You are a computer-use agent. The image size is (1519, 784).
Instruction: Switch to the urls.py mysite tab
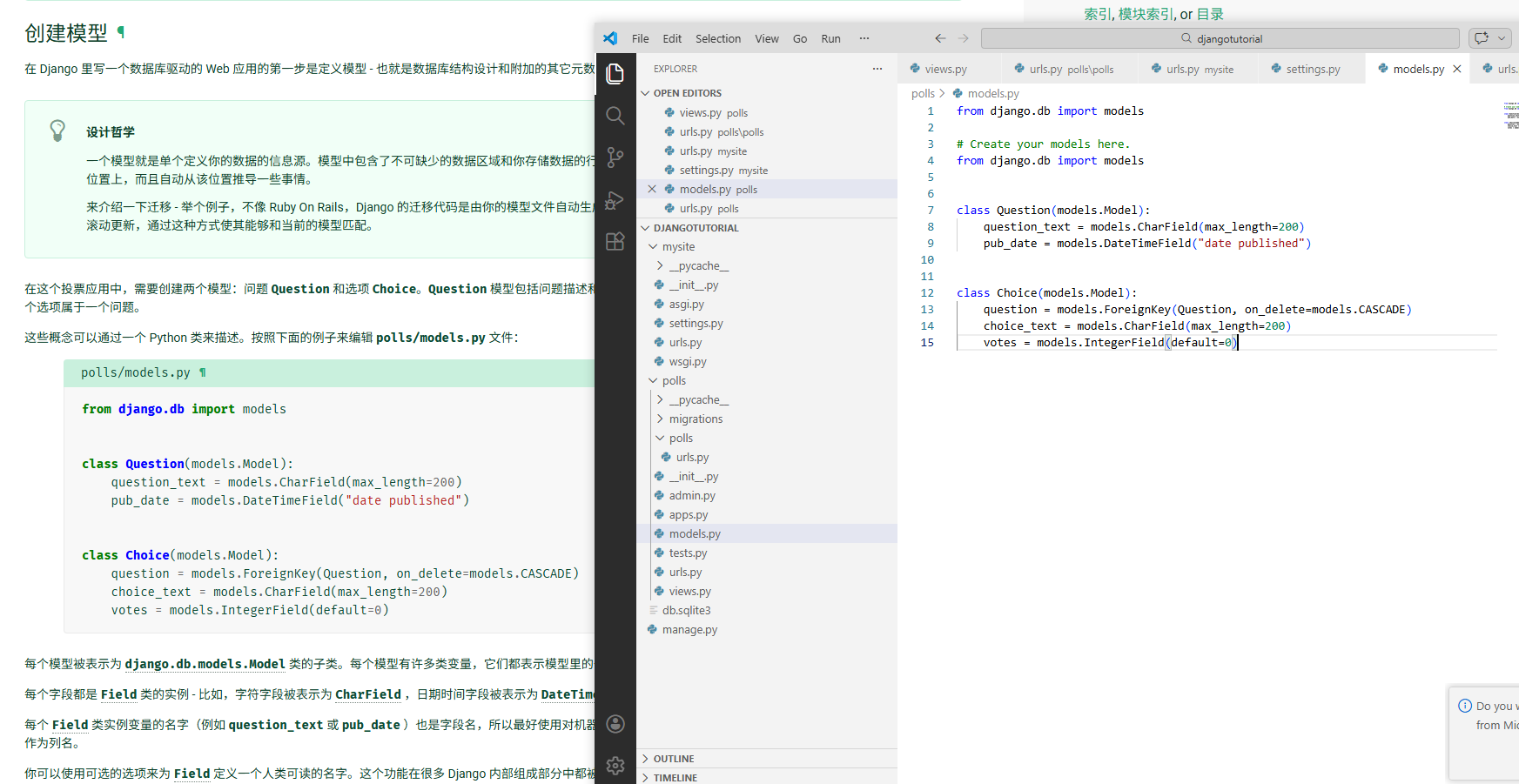coord(1199,69)
